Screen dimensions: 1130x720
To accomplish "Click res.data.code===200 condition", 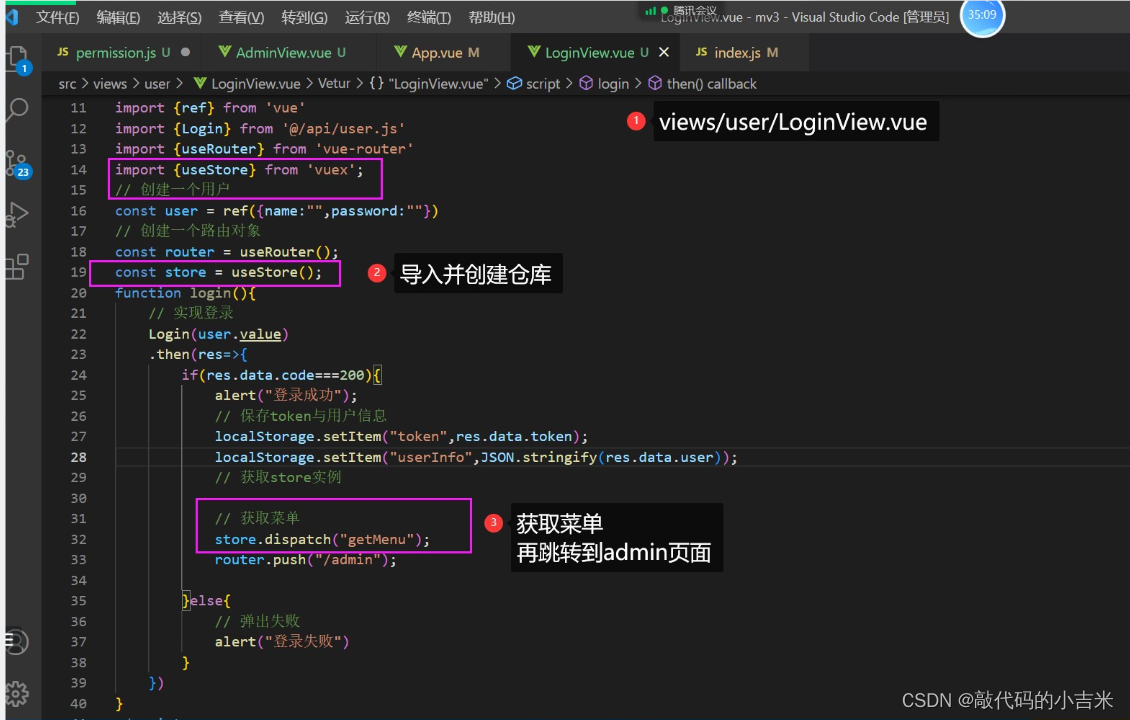I will pos(285,375).
